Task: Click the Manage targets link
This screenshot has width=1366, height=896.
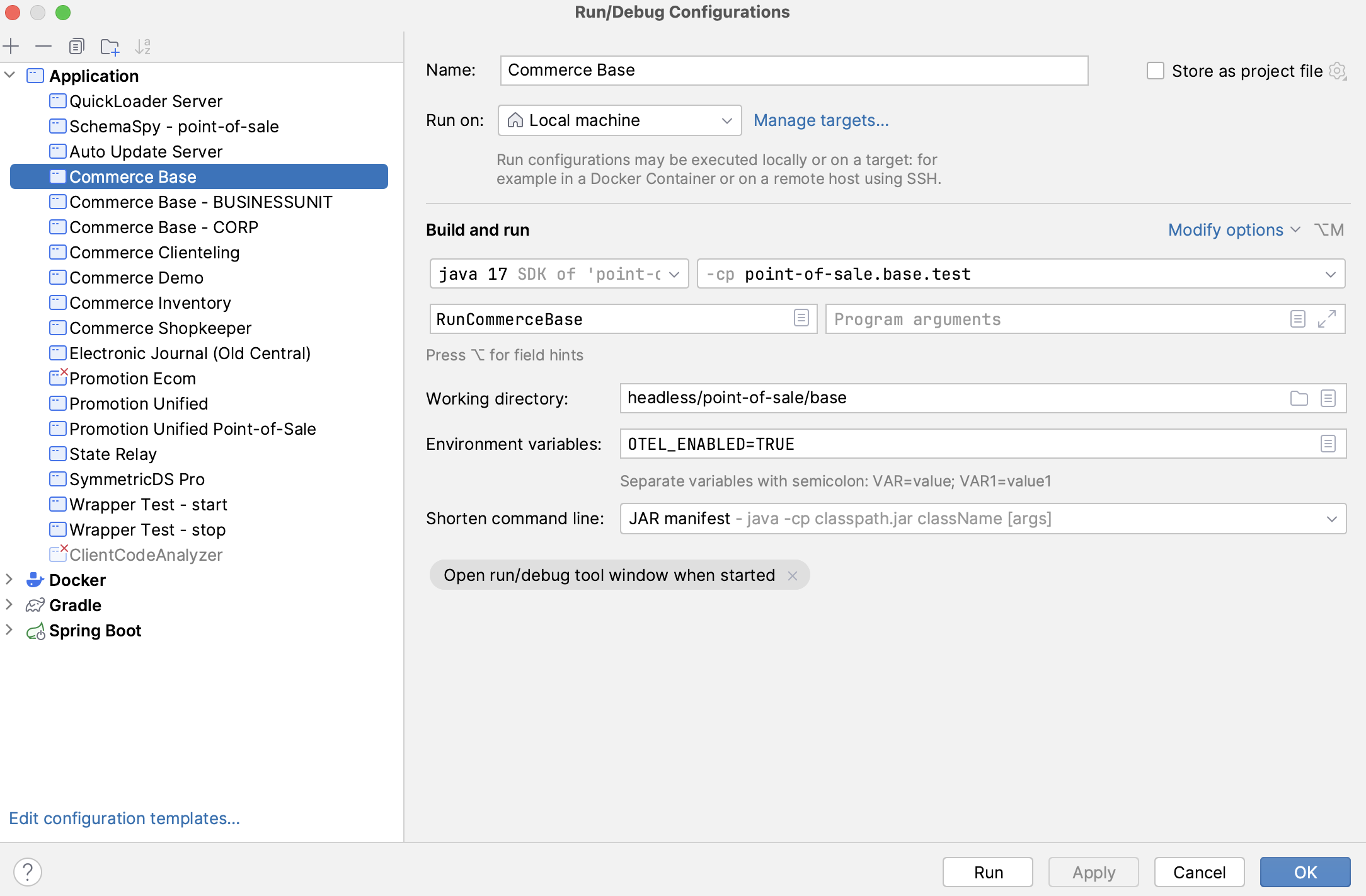Action: (x=821, y=120)
